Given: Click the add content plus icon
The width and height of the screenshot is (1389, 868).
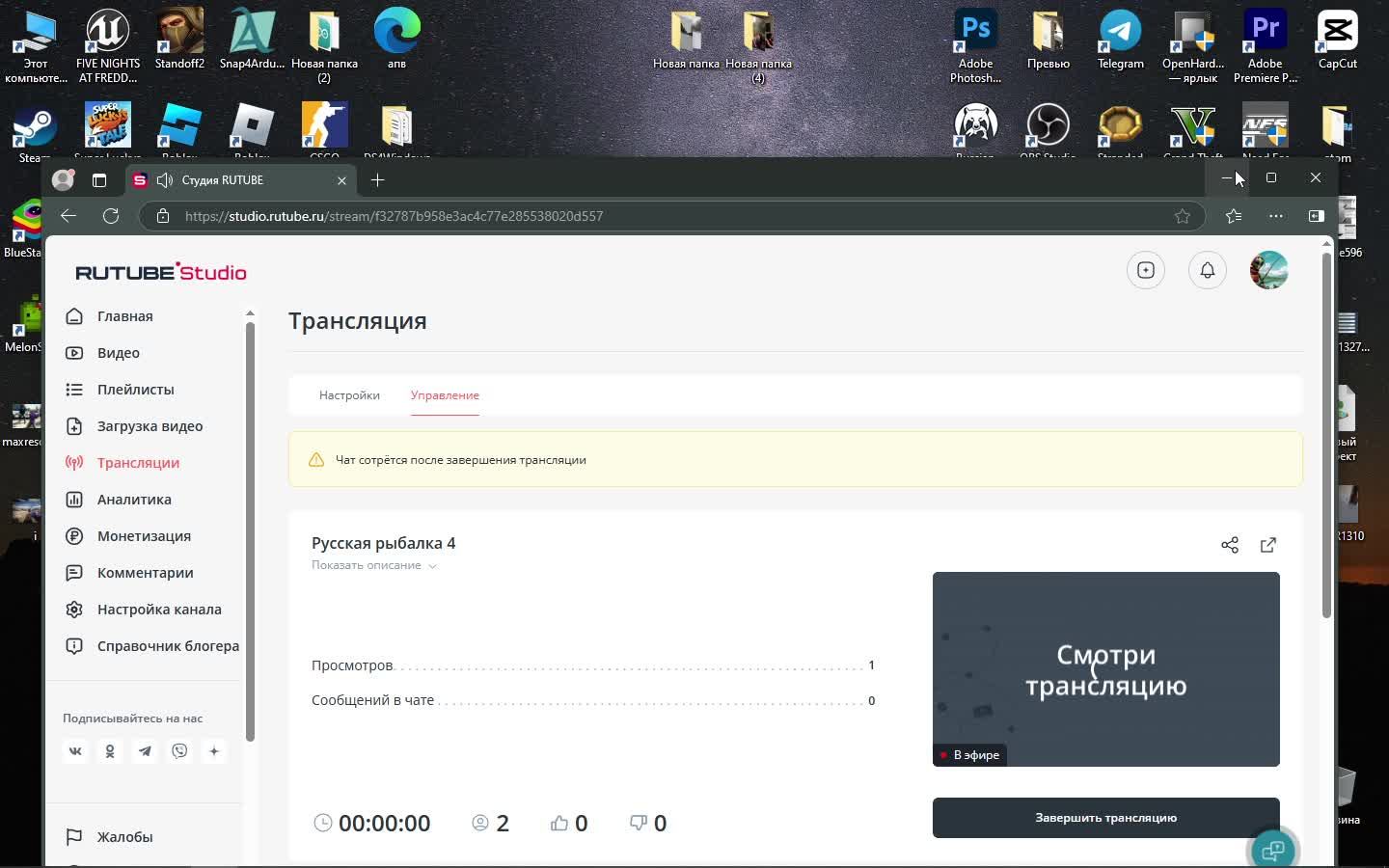Looking at the screenshot, I should pos(1146,270).
